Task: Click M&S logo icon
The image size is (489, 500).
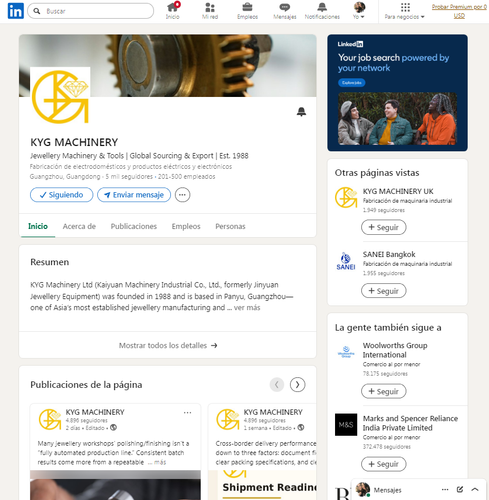Action: click(346, 425)
